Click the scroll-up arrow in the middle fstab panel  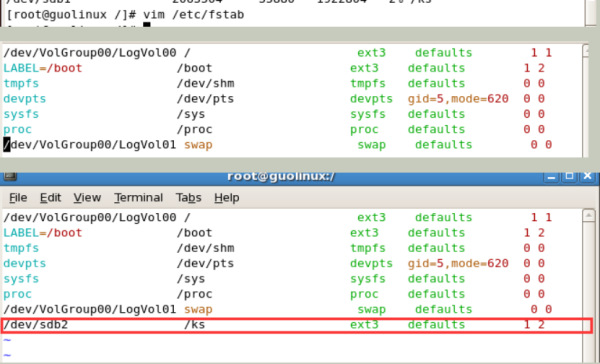point(586,51)
